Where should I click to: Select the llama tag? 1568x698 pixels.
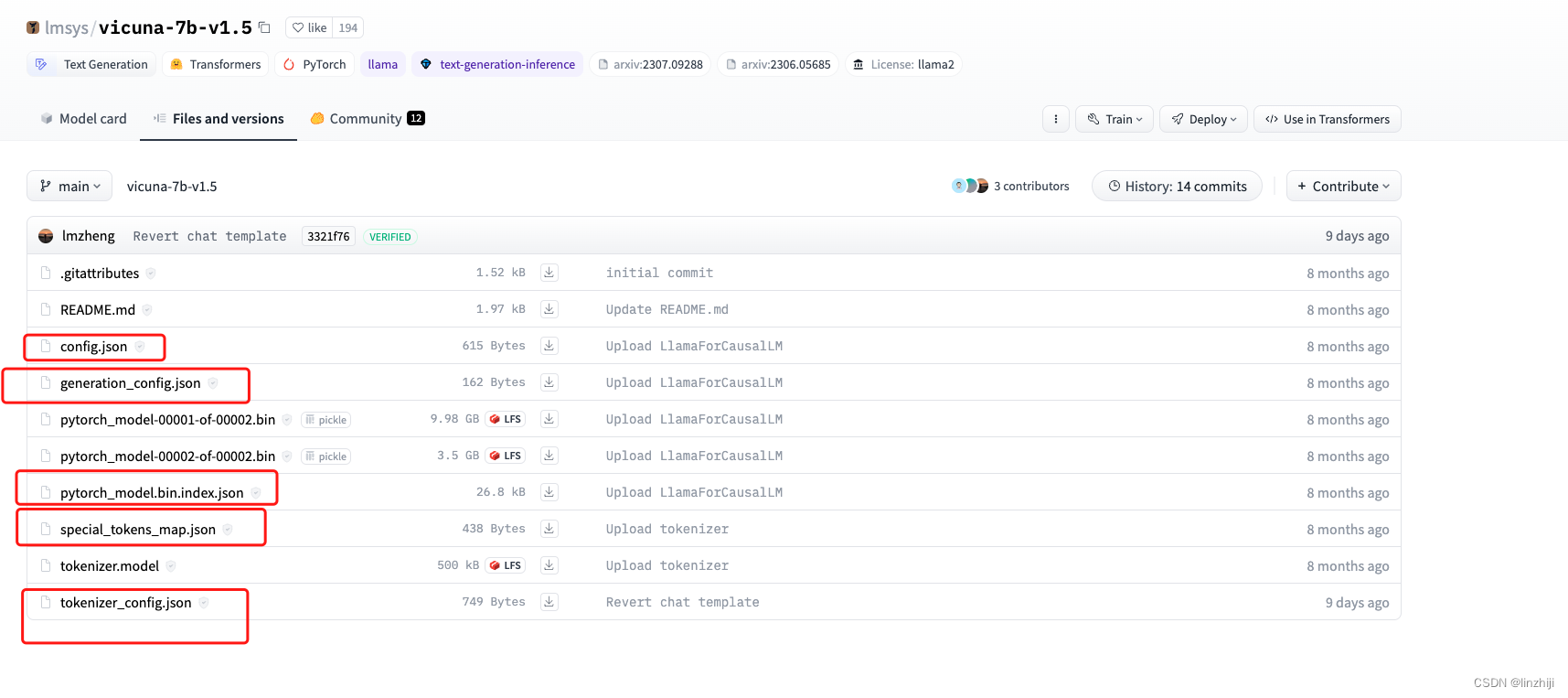(382, 64)
